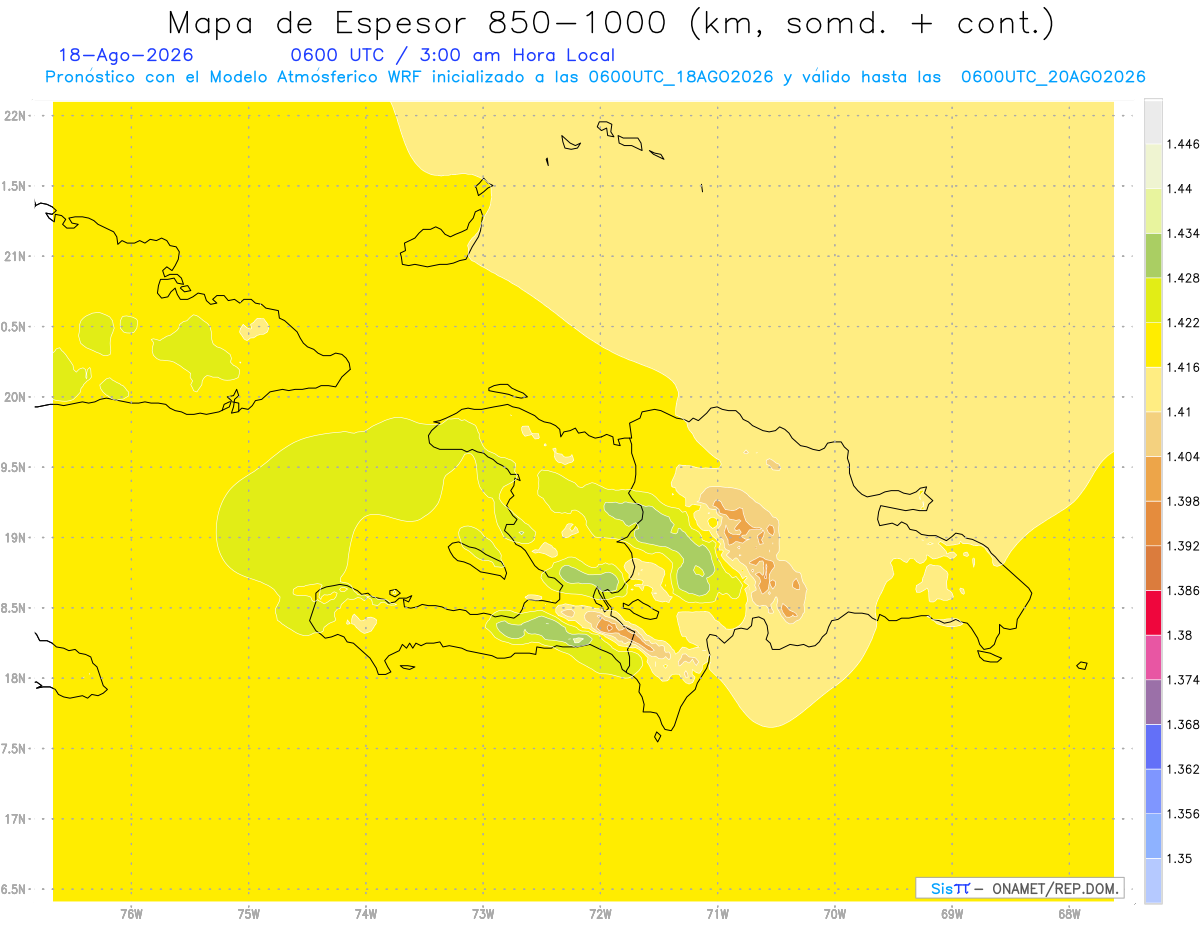Click the '72W' longitude label

pos(600,914)
